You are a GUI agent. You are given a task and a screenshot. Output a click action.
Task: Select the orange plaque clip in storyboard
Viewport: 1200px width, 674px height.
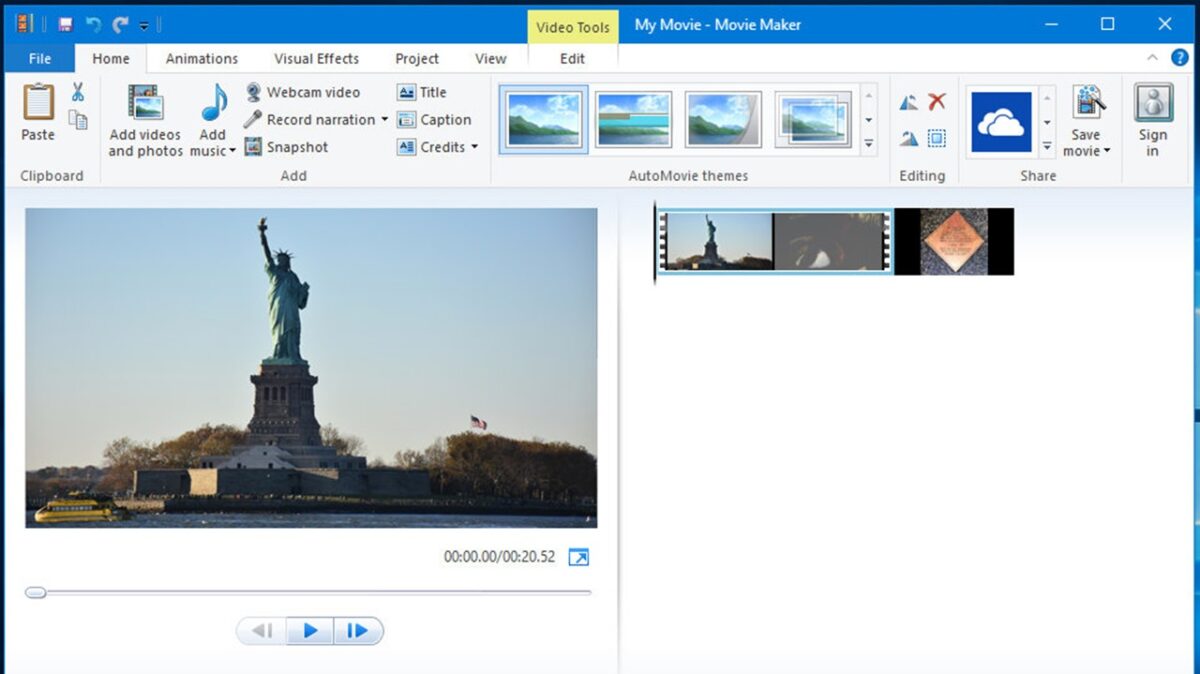point(954,242)
